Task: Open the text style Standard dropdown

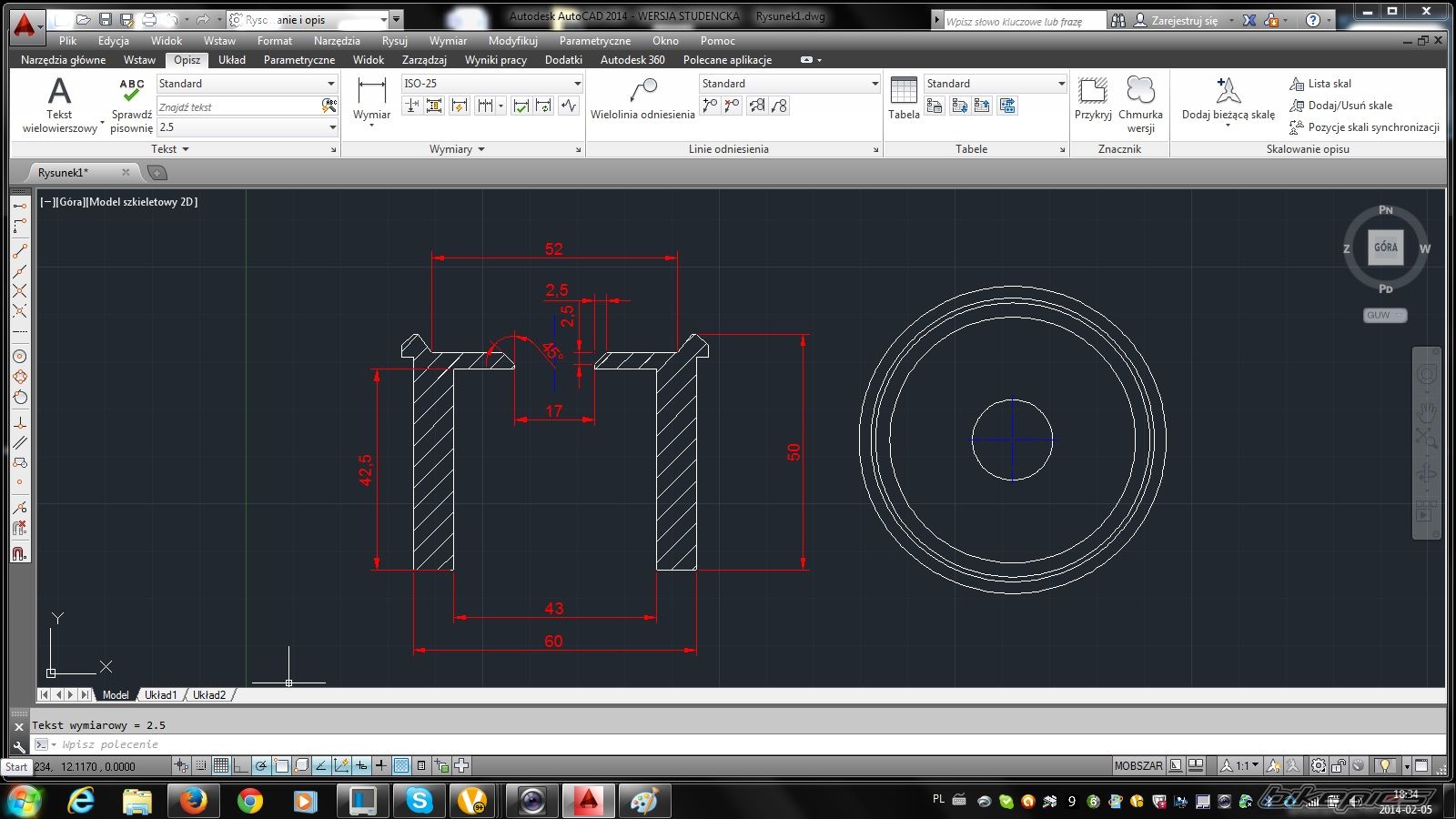Action: click(x=247, y=83)
